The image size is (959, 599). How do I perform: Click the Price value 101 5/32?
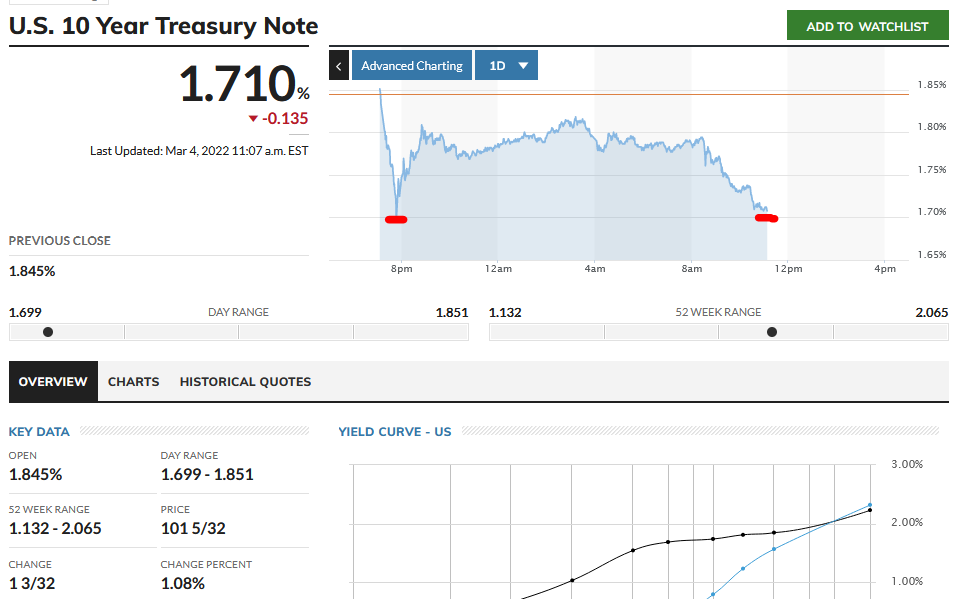click(193, 529)
